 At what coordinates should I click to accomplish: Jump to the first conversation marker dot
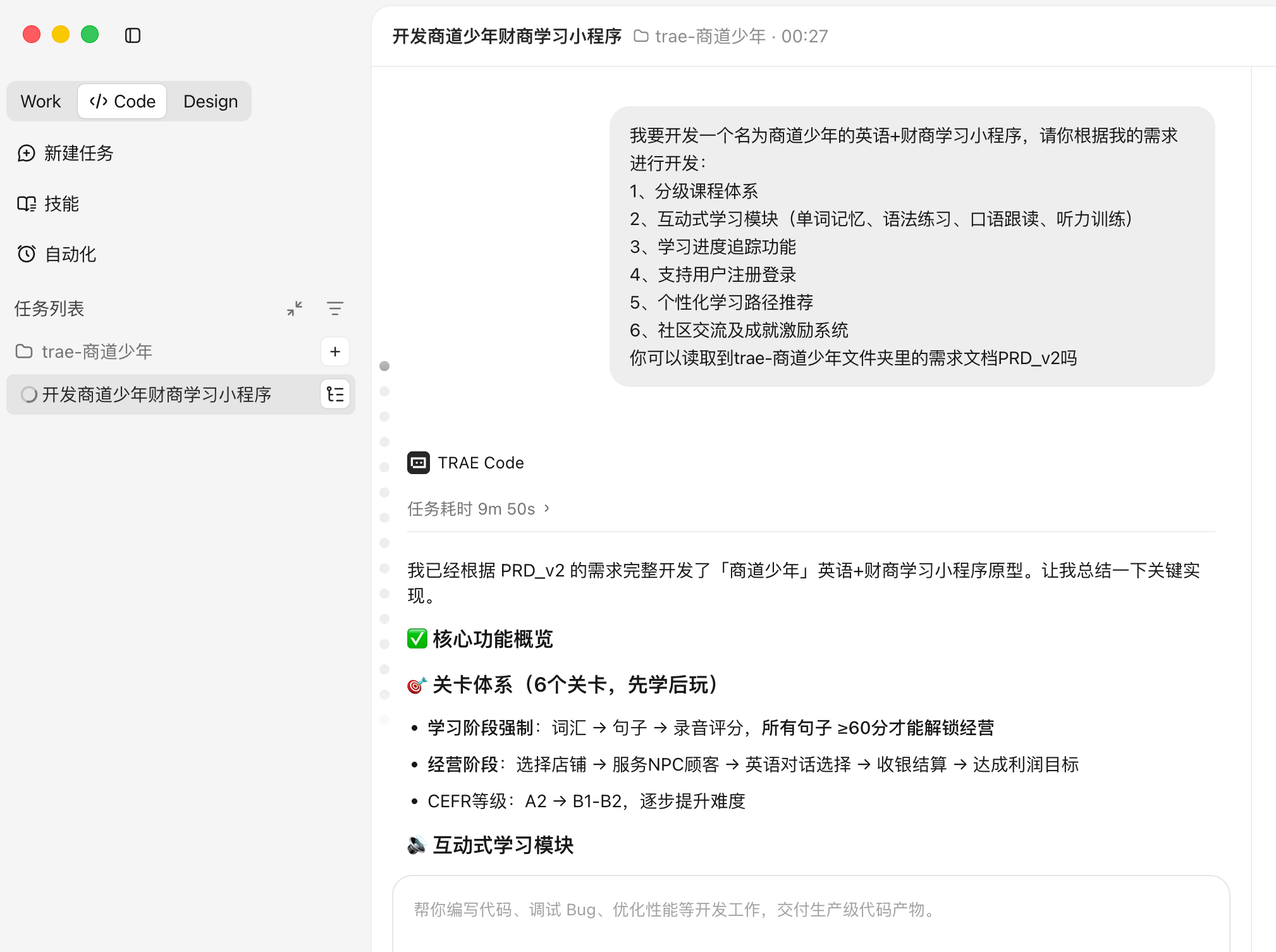tap(384, 366)
